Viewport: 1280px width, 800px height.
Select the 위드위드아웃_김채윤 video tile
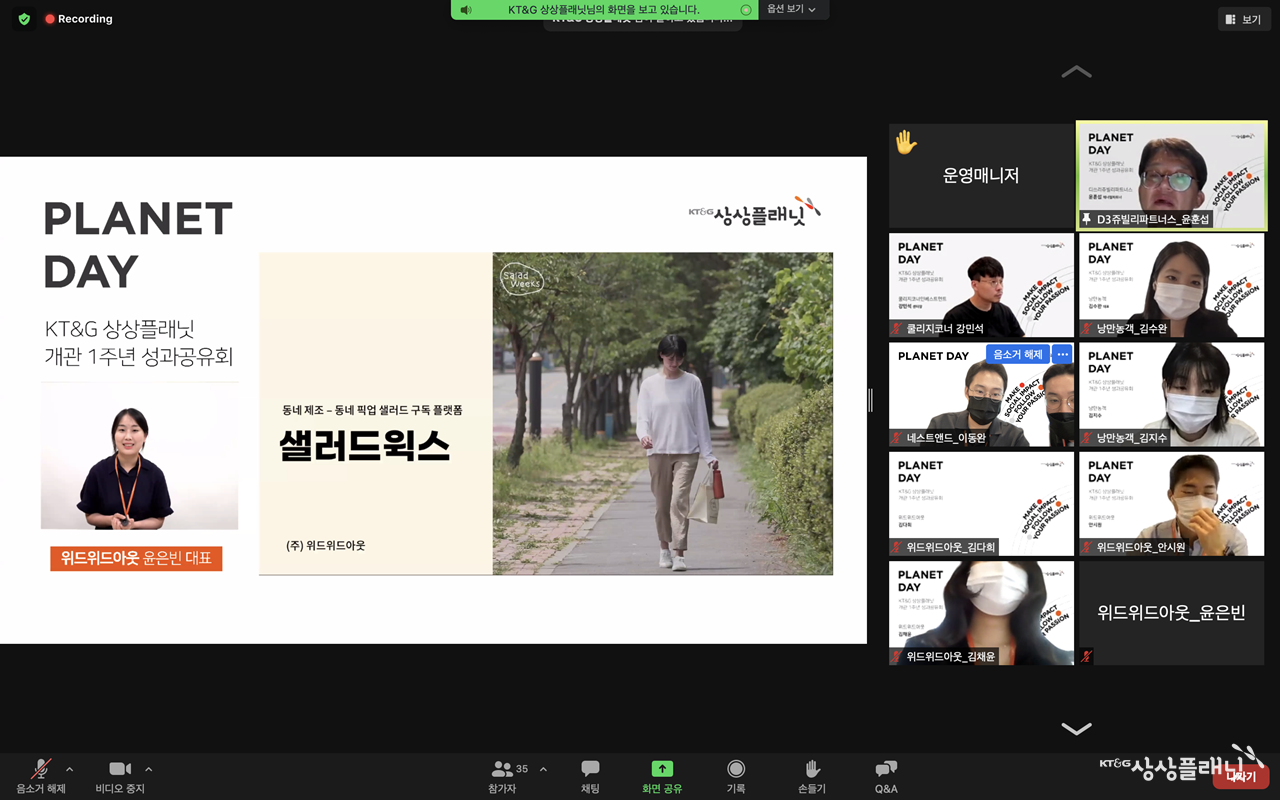[981, 613]
